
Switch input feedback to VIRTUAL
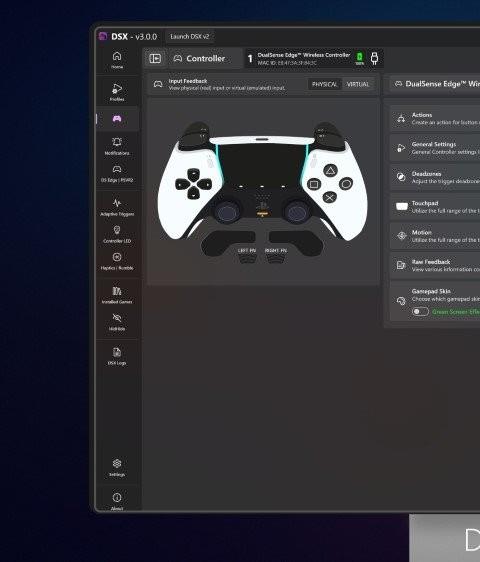point(358,85)
